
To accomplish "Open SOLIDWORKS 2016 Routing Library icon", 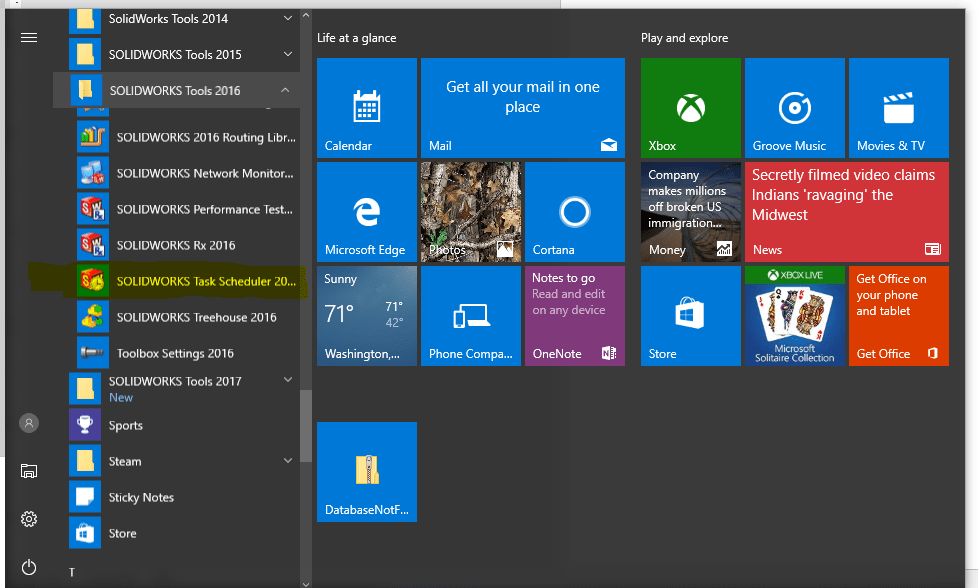I will coord(93,137).
